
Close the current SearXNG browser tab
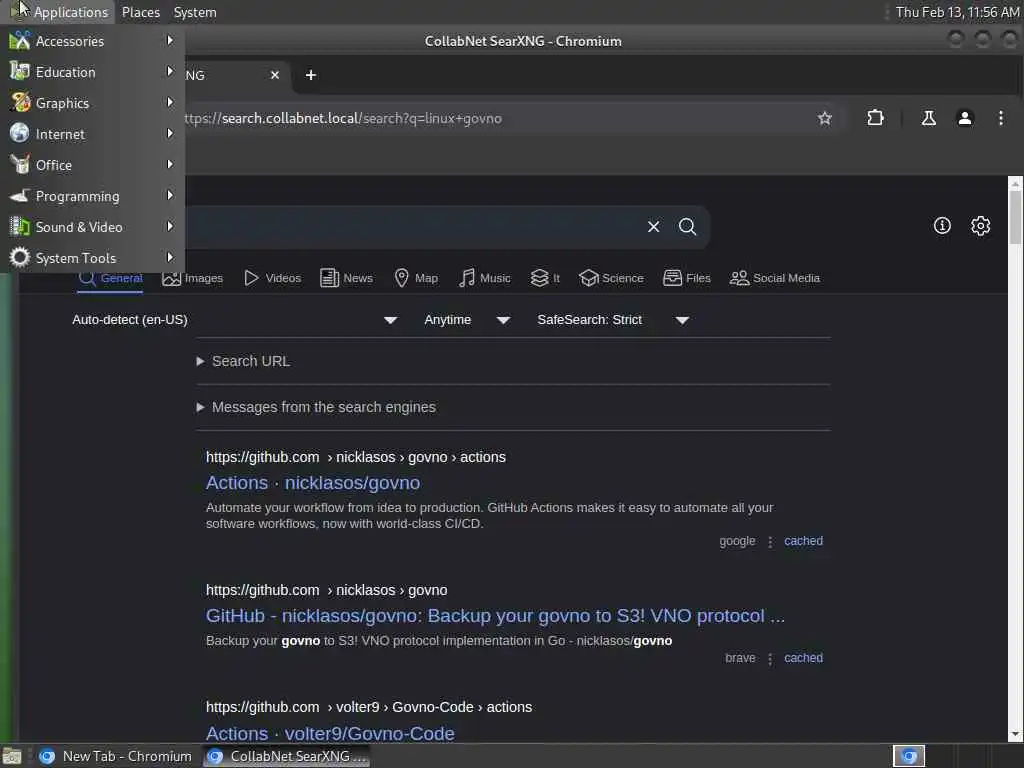[x=275, y=75]
